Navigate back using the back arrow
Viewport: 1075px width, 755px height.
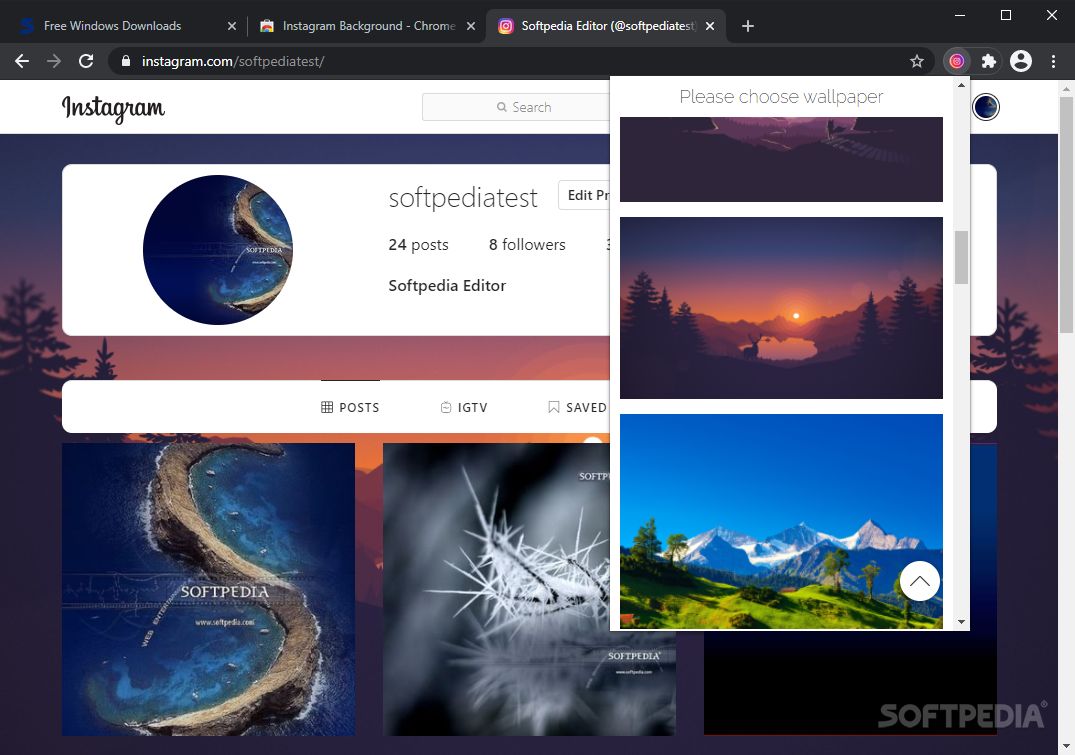(x=22, y=61)
